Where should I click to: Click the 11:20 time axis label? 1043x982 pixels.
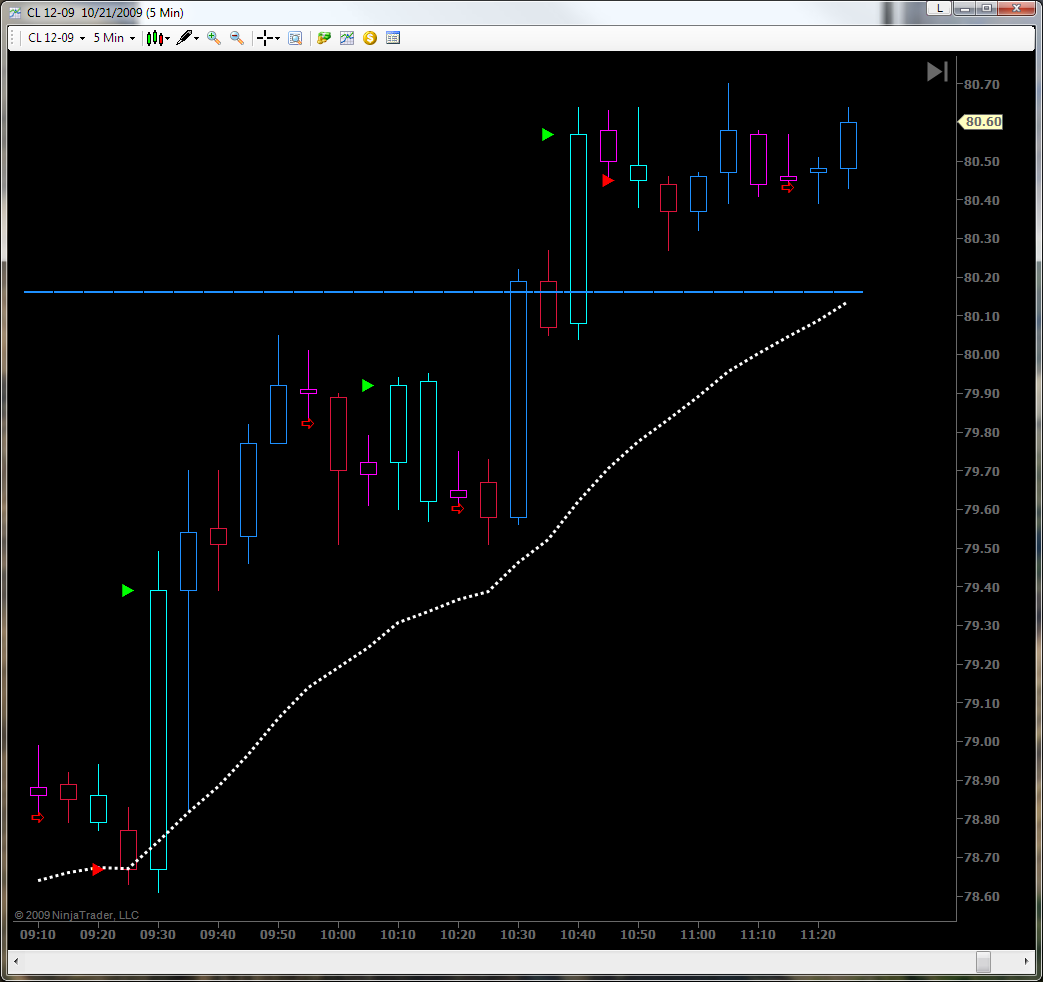pyautogui.click(x=818, y=934)
